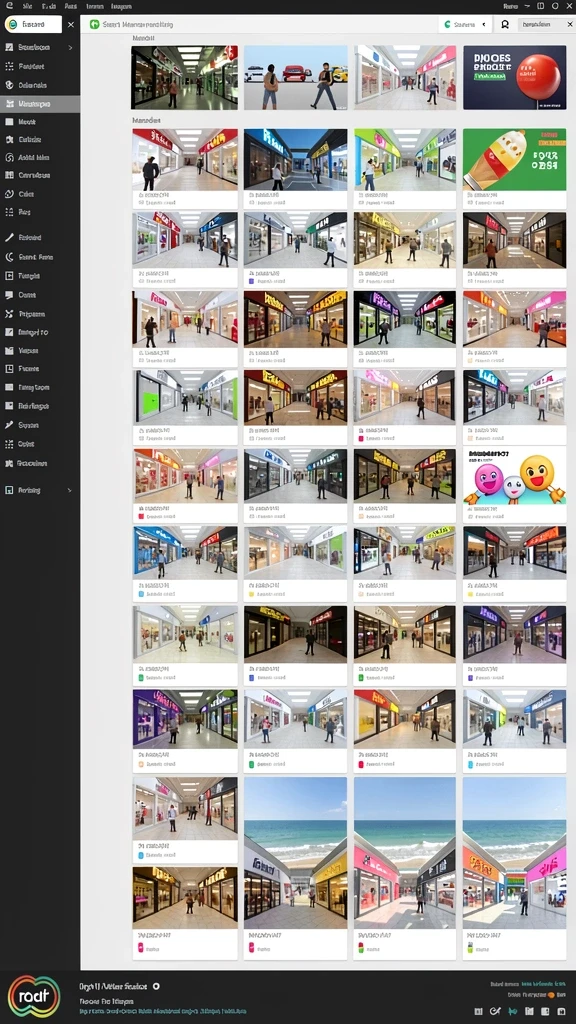Open the sidebar item with crossed-tools icon
This screenshot has height=1024, width=576.
39,313
